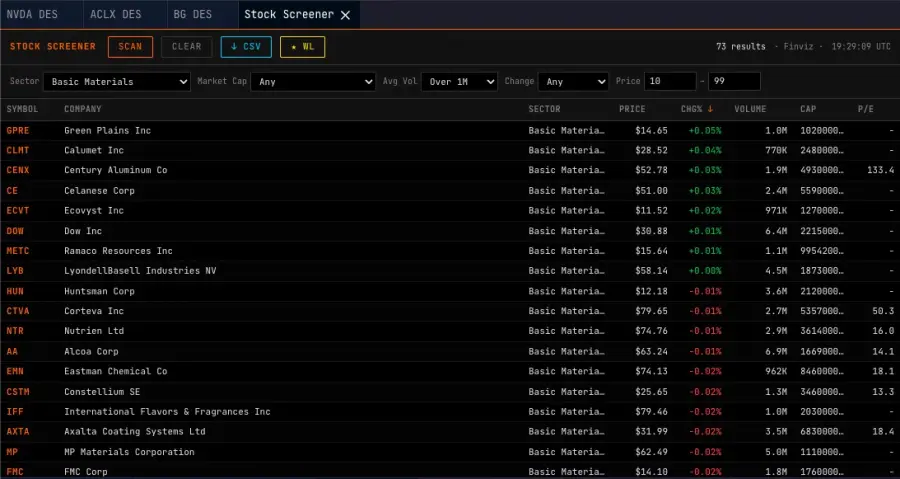
Task: Click the $63.24 price cell
Action: point(651,352)
